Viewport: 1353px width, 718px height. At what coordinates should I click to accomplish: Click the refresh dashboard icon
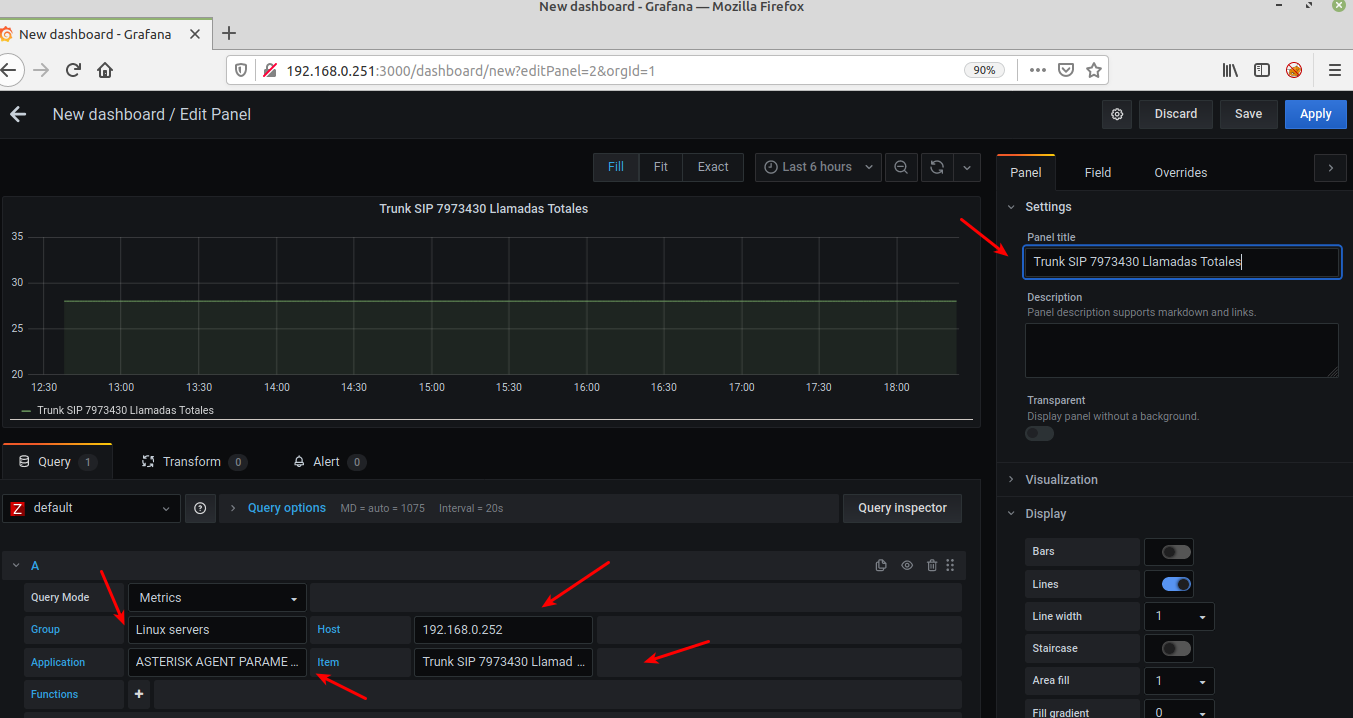pos(937,167)
